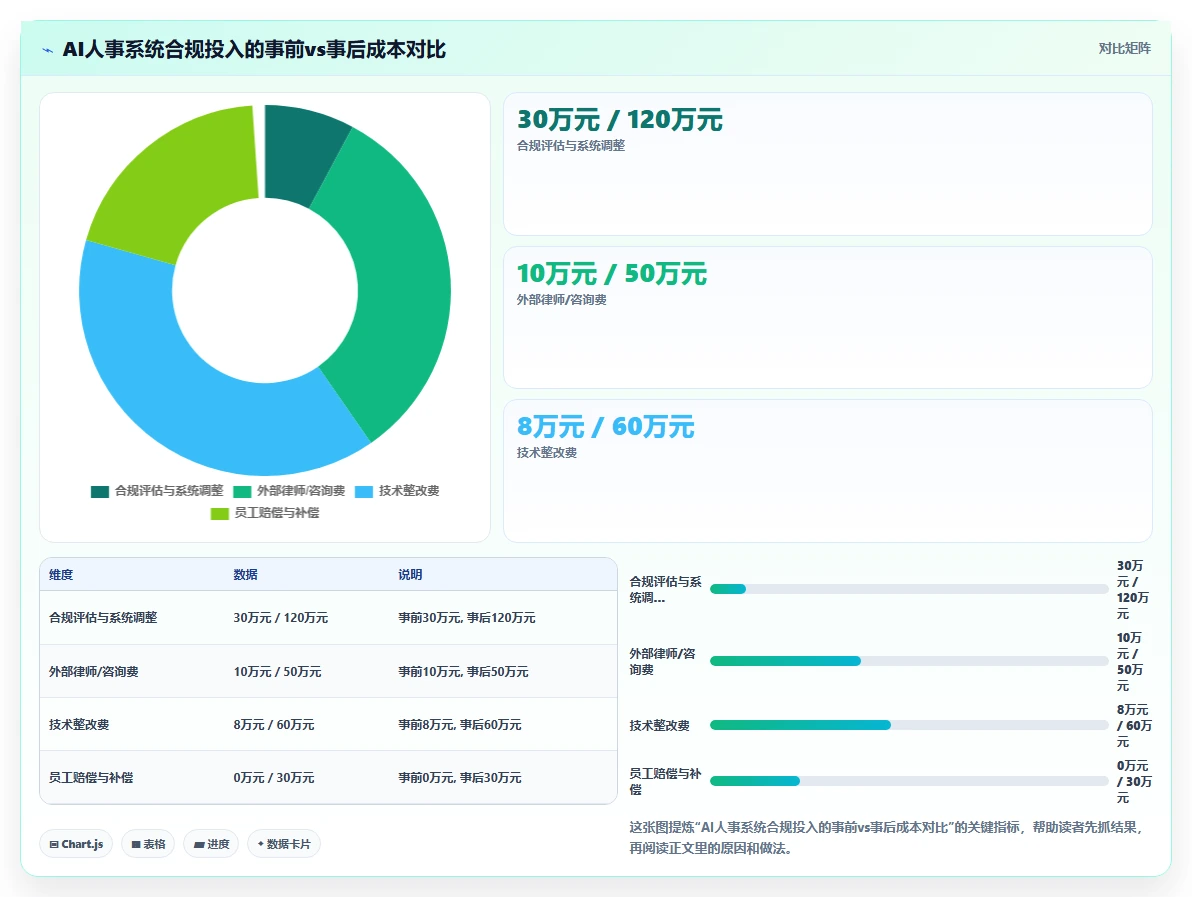1192x897 pixels.
Task: Click the 表格 tag chip
Action: point(148,844)
